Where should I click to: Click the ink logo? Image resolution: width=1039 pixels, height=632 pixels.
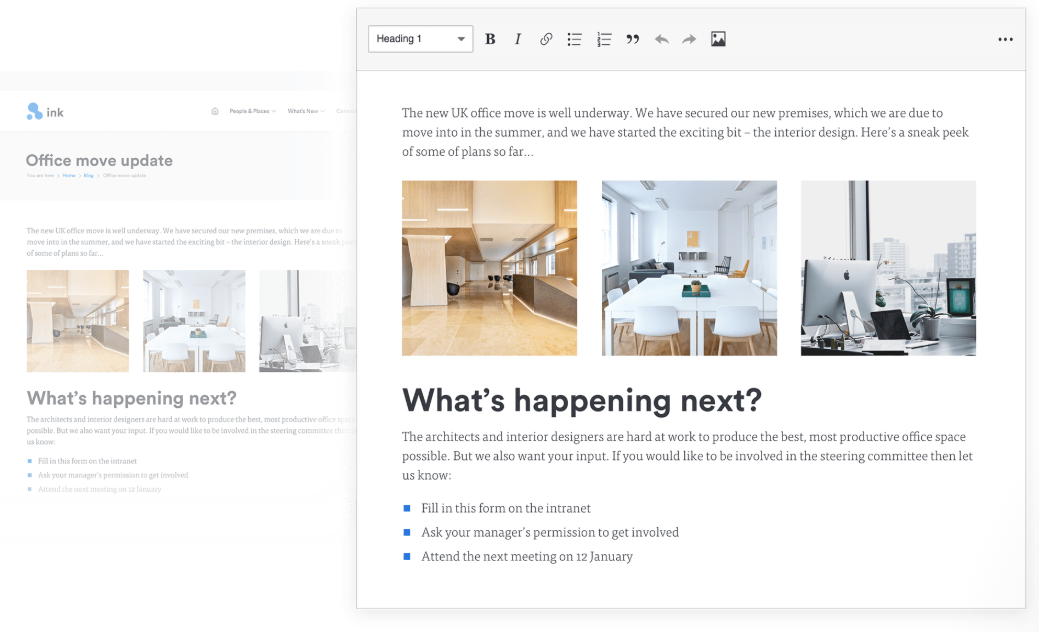45,110
